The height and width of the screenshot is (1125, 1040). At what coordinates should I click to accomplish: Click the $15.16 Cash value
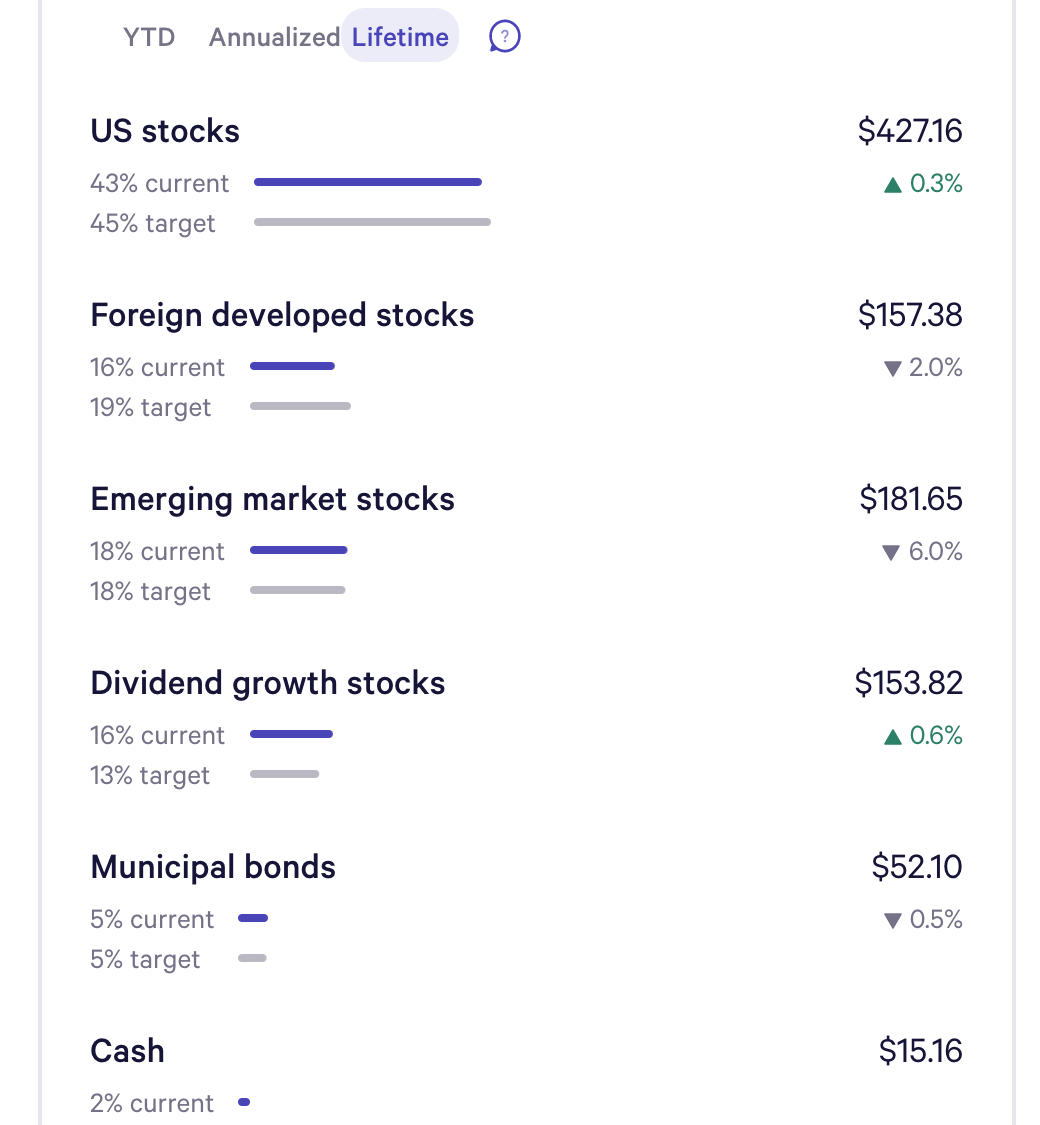coord(920,1051)
